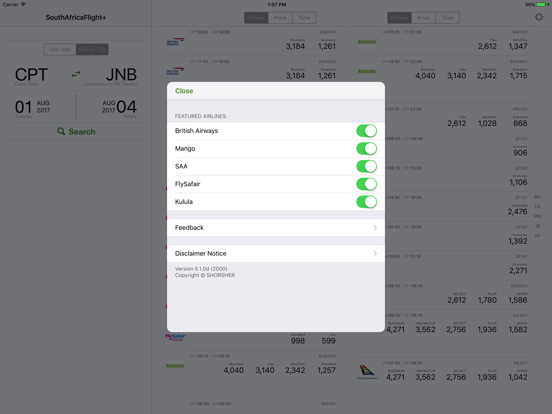Image resolution: width=552 pixels, height=414 pixels.
Task: Choose Economy fare 906 on JE123
Action: click(520, 151)
